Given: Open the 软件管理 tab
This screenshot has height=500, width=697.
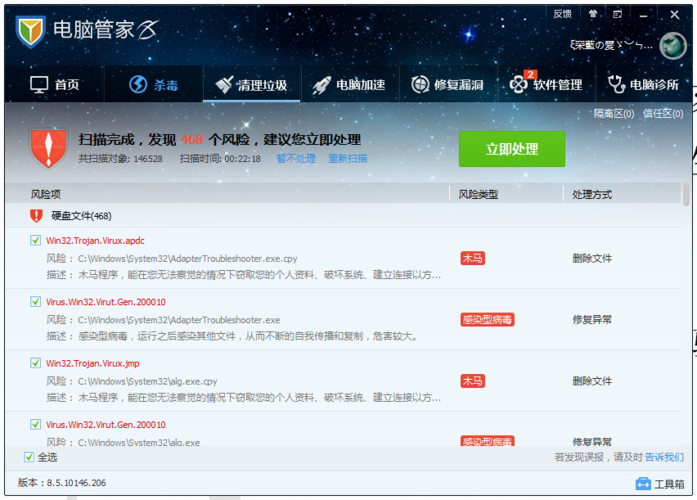Looking at the screenshot, I should pyautogui.click(x=546, y=84).
